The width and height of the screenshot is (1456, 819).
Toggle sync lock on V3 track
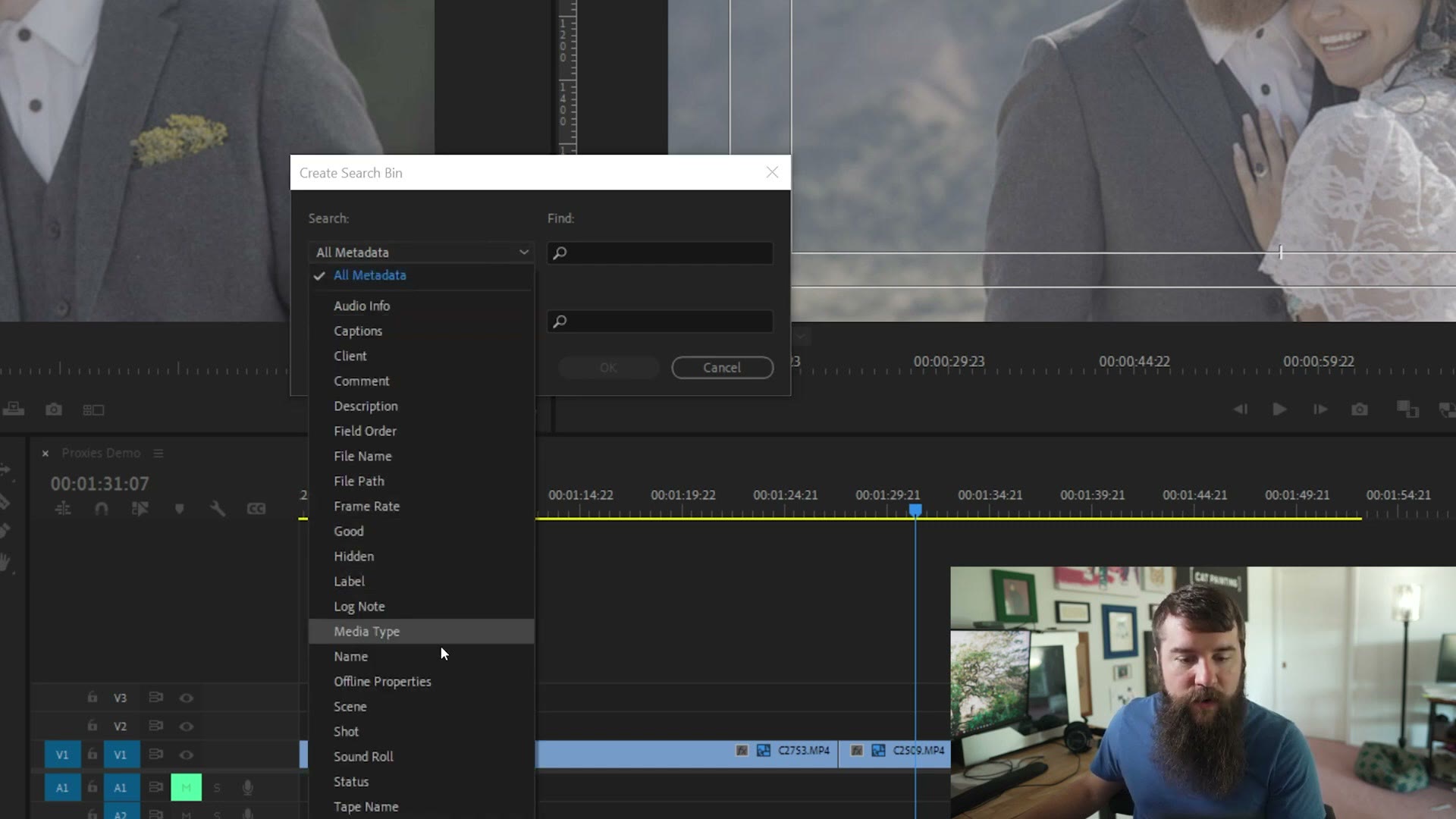[x=156, y=697]
